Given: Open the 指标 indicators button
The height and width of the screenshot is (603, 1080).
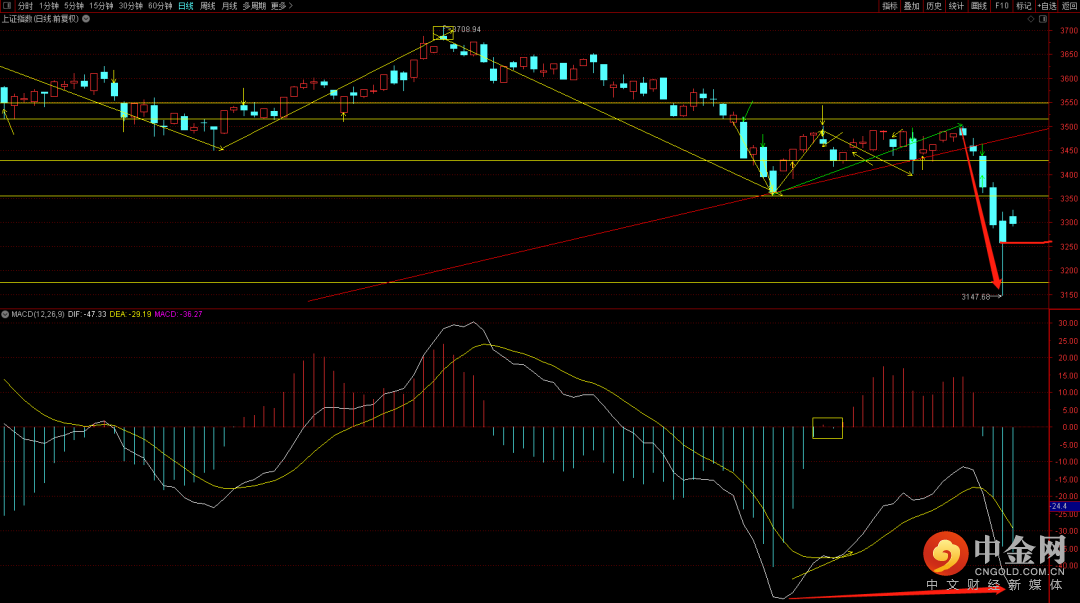Looking at the screenshot, I should click(889, 6).
